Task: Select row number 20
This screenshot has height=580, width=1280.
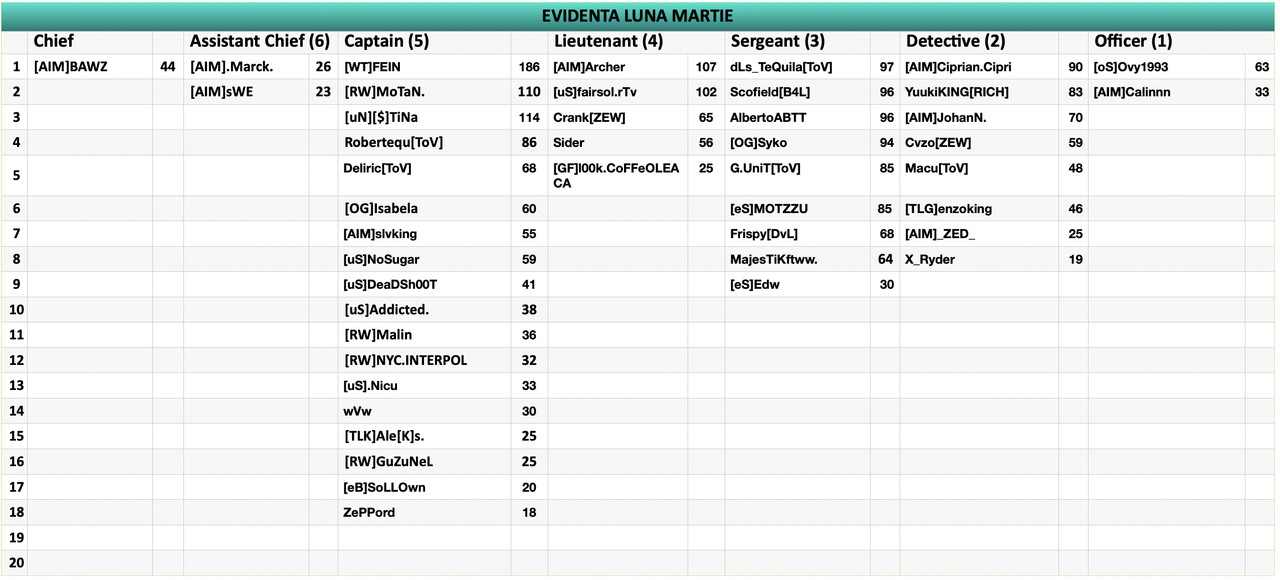Action: tap(15, 563)
